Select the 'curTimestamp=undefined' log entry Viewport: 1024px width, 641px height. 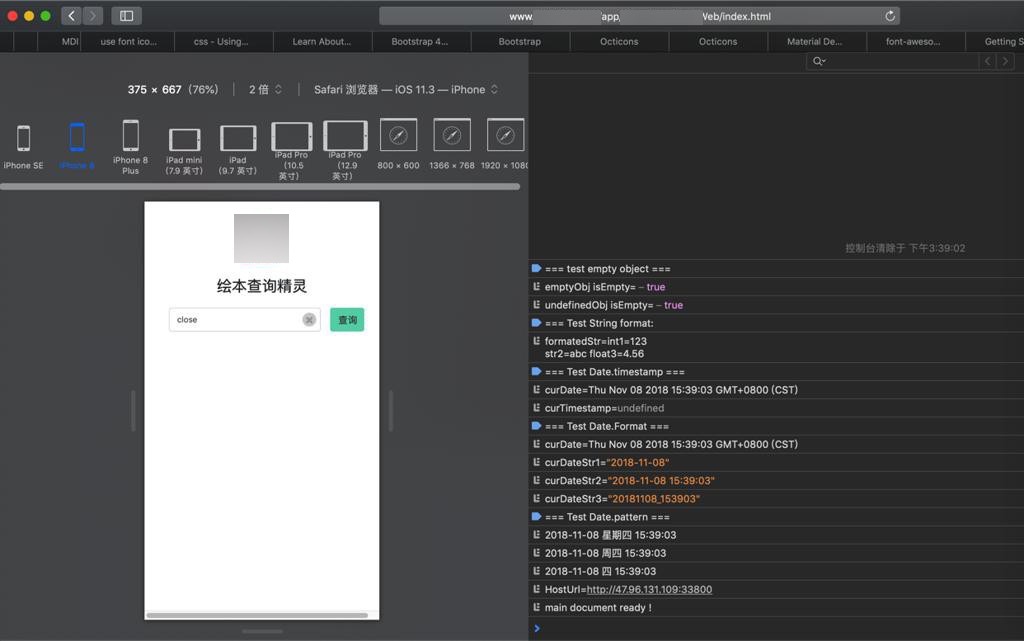point(776,409)
